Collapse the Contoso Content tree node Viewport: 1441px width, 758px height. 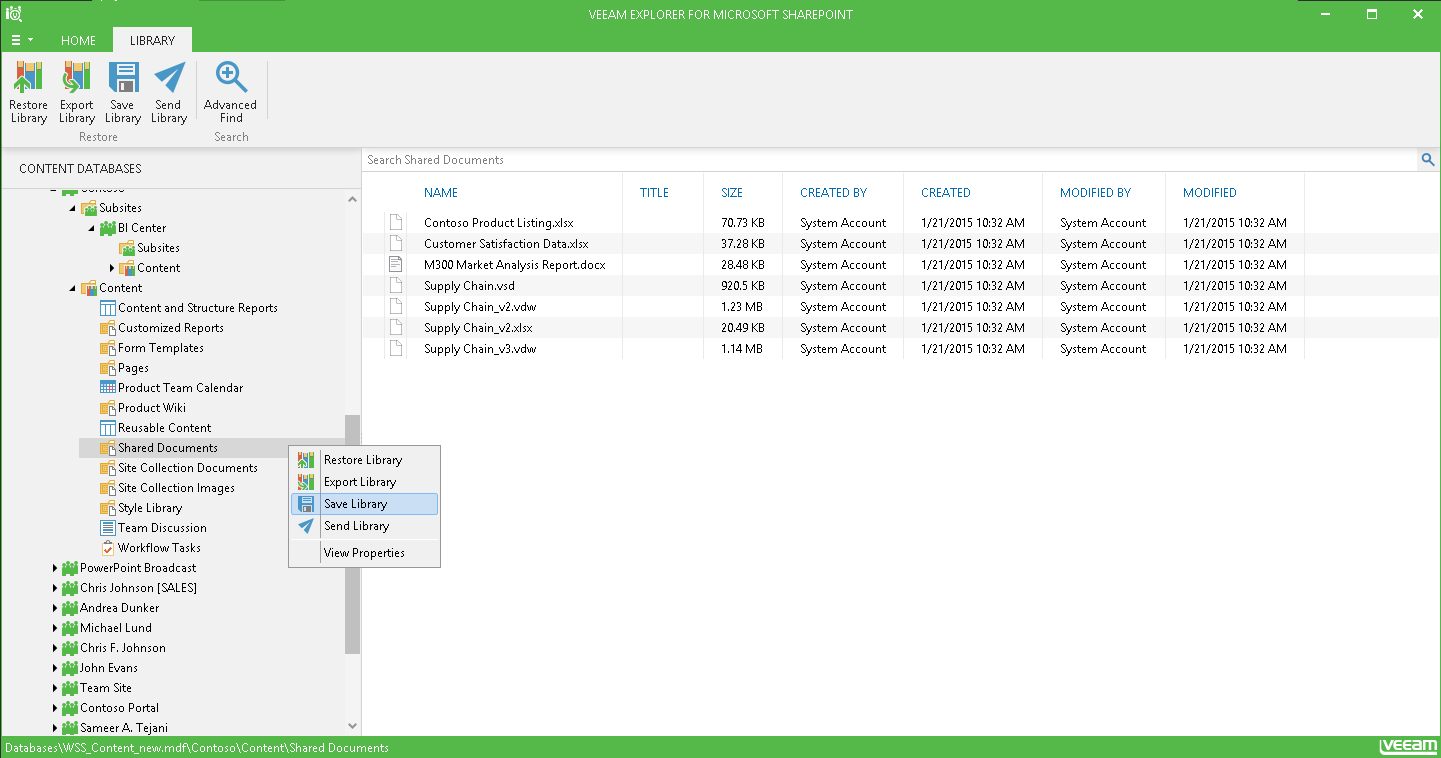73,288
